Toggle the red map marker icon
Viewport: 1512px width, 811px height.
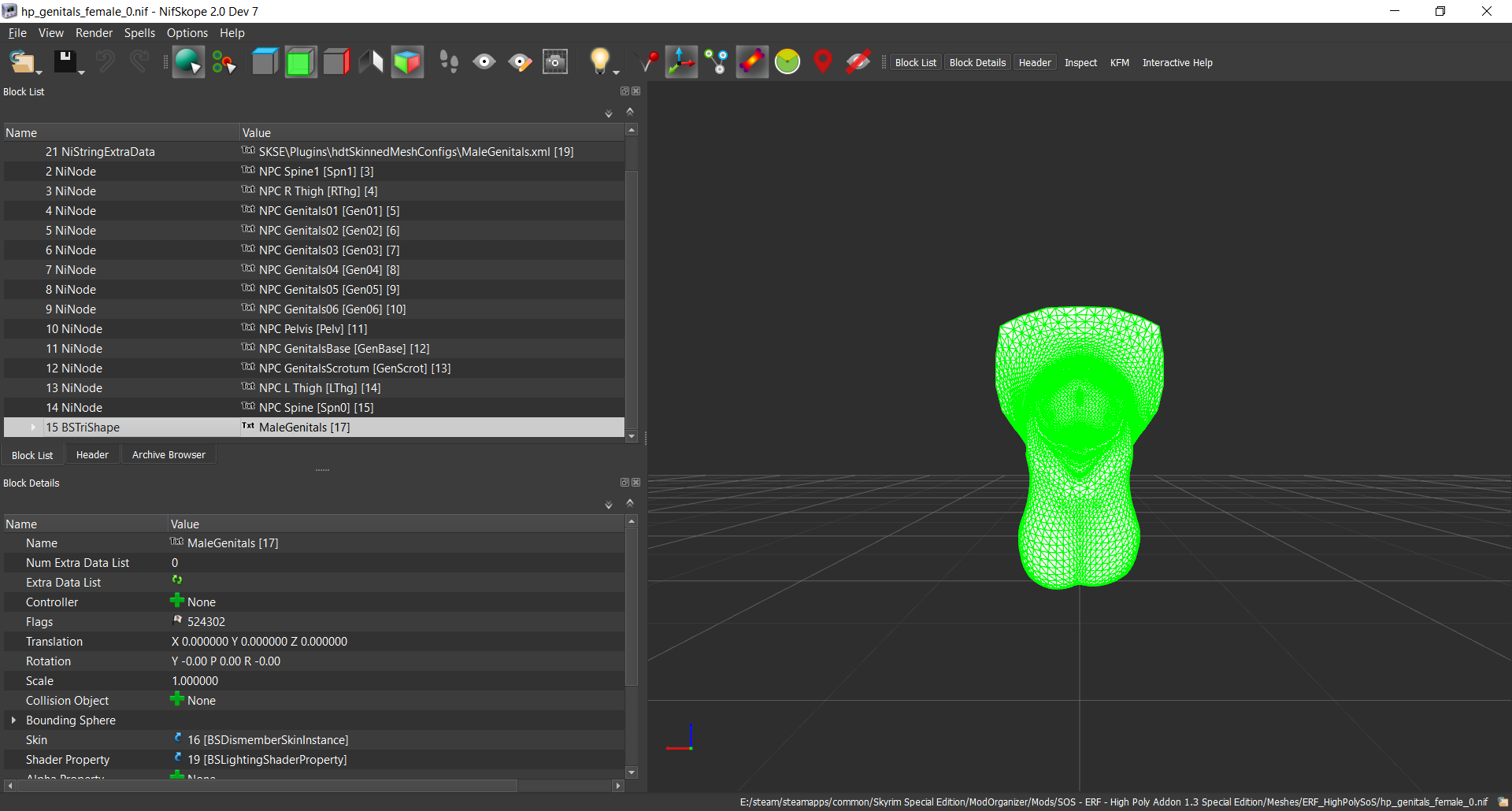[x=823, y=61]
